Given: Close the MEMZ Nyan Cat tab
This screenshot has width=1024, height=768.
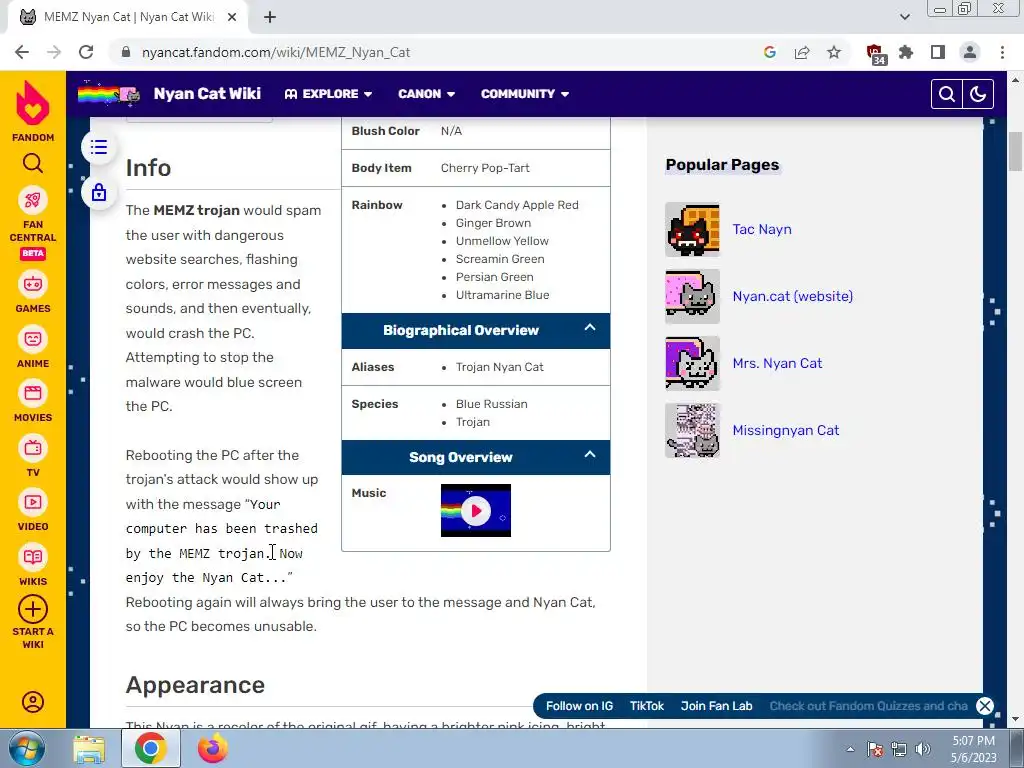Looking at the screenshot, I should (x=232, y=18).
